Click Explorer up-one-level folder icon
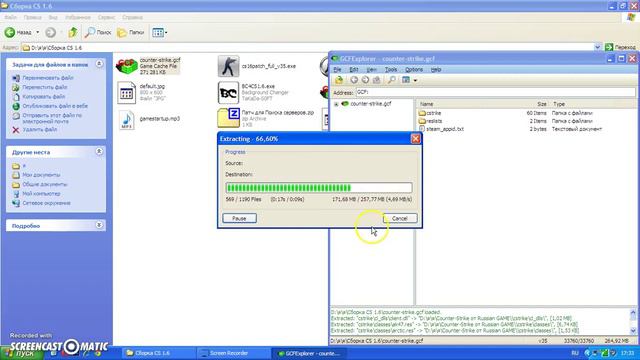Image resolution: width=640 pixels, height=360 pixels. pos(73,32)
